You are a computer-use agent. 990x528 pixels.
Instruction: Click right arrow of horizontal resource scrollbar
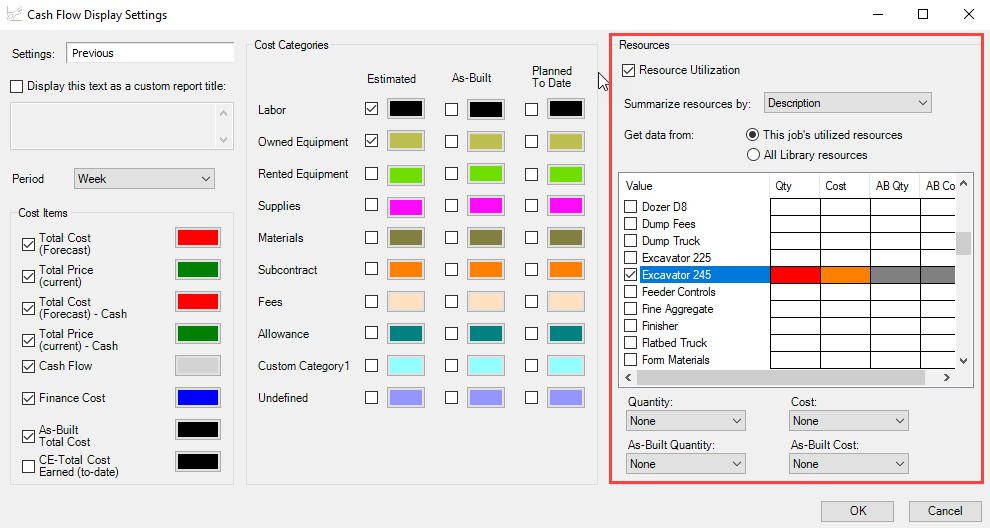[943, 378]
